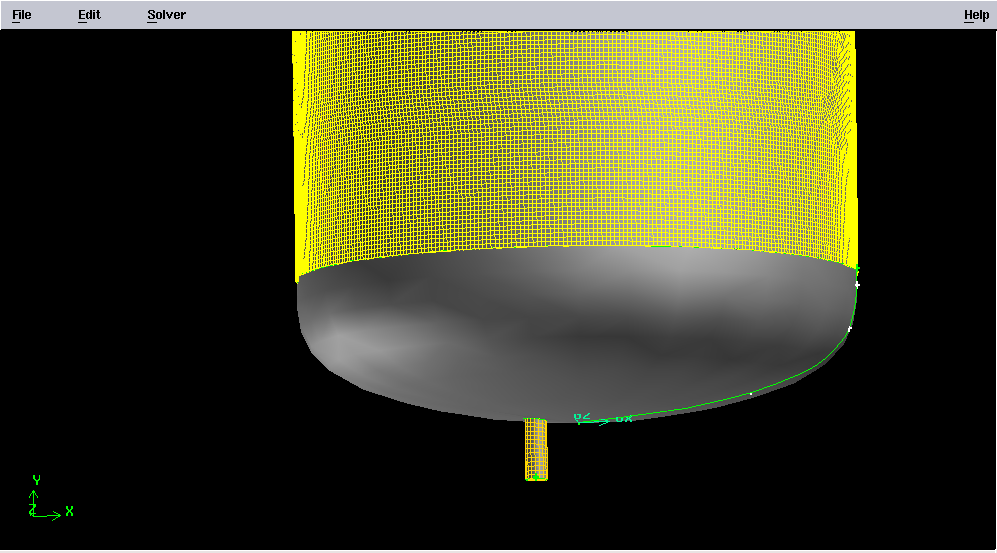Click the local X axis label near the dish bottom

(623, 417)
